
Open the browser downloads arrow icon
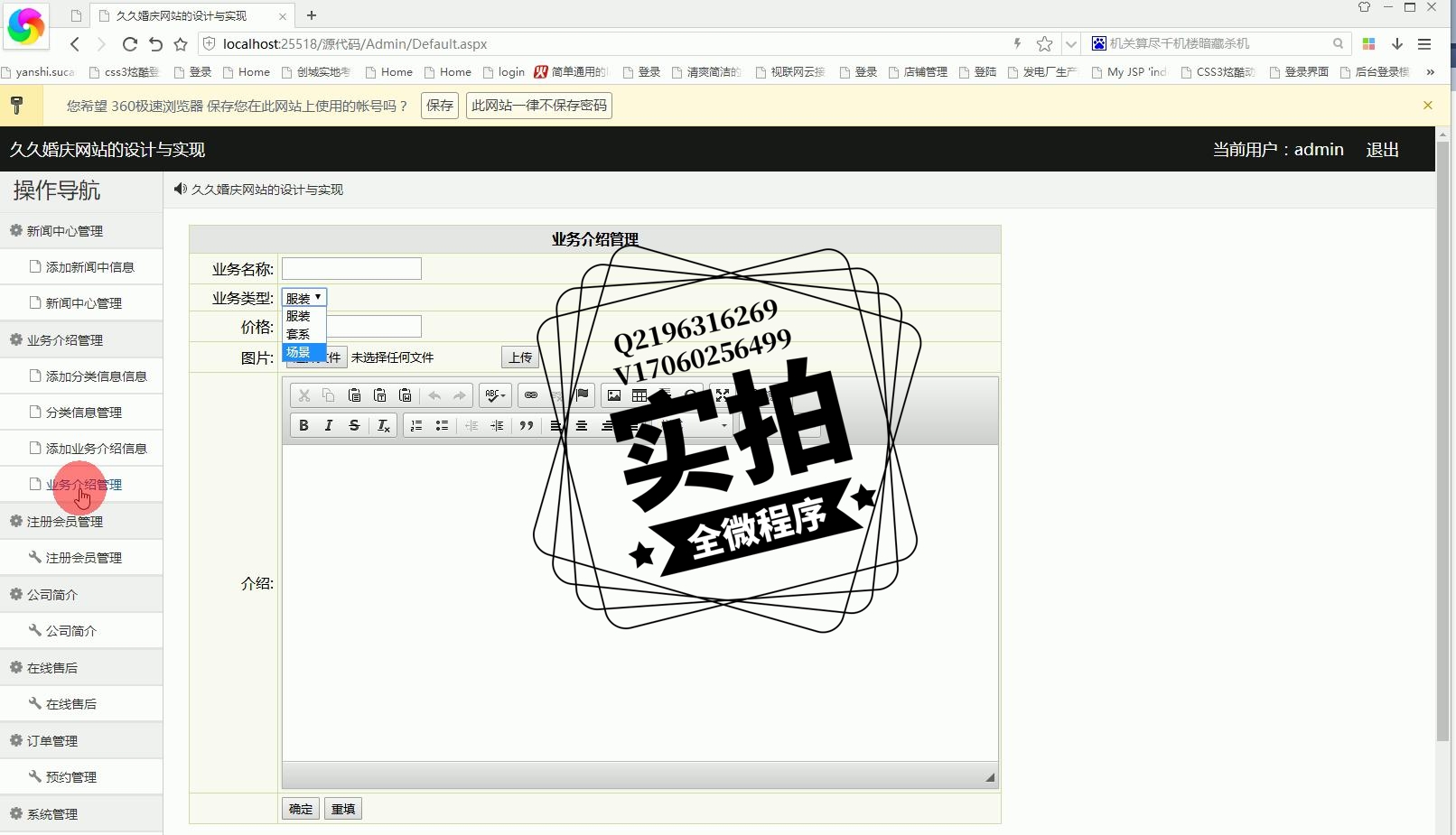pos(1397,43)
